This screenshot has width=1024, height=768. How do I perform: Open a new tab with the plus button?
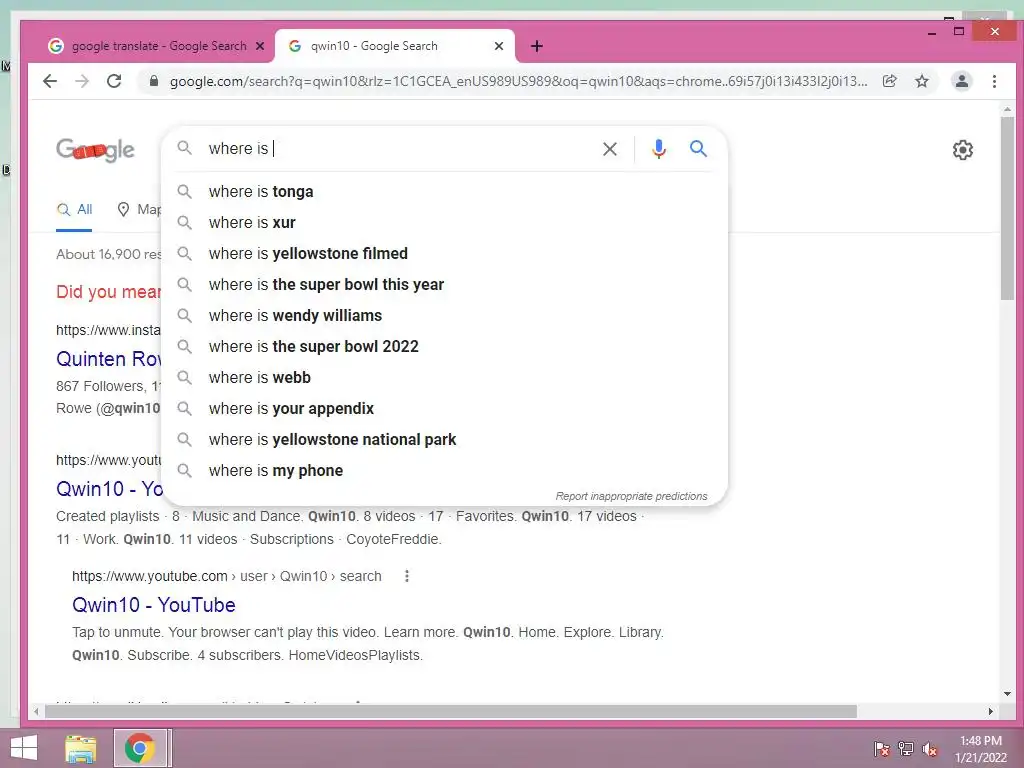tap(537, 46)
